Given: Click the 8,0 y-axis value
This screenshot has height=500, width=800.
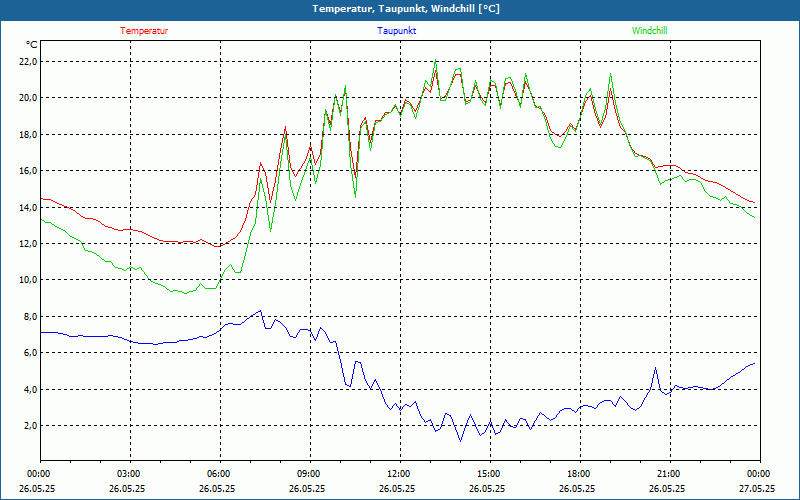Looking at the screenshot, I should [31, 317].
